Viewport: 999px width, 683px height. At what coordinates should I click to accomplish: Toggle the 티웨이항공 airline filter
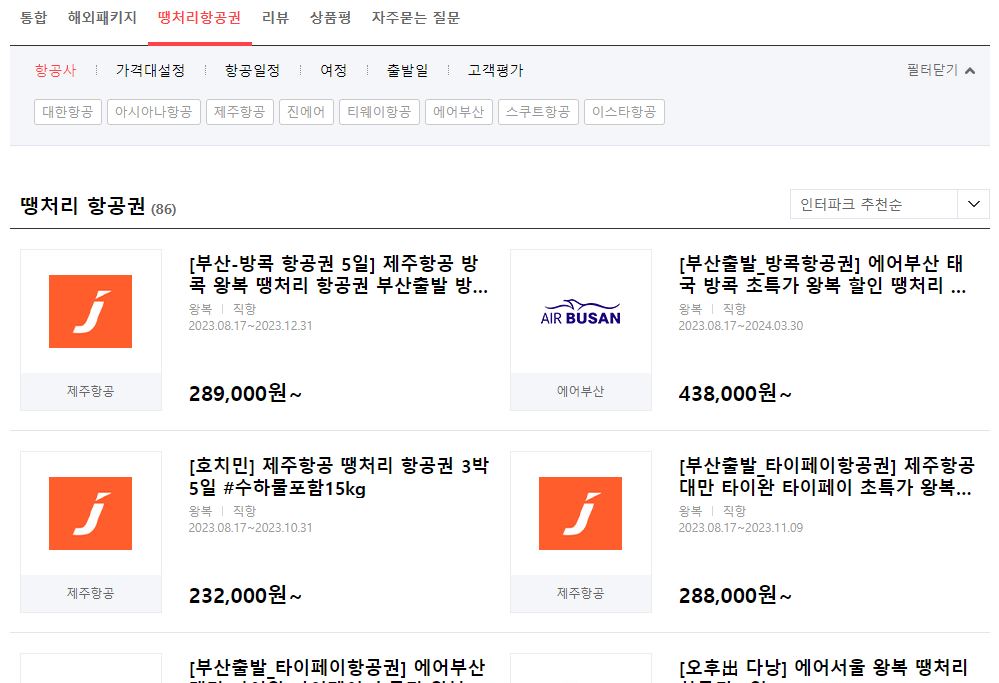pyautogui.click(x=379, y=112)
